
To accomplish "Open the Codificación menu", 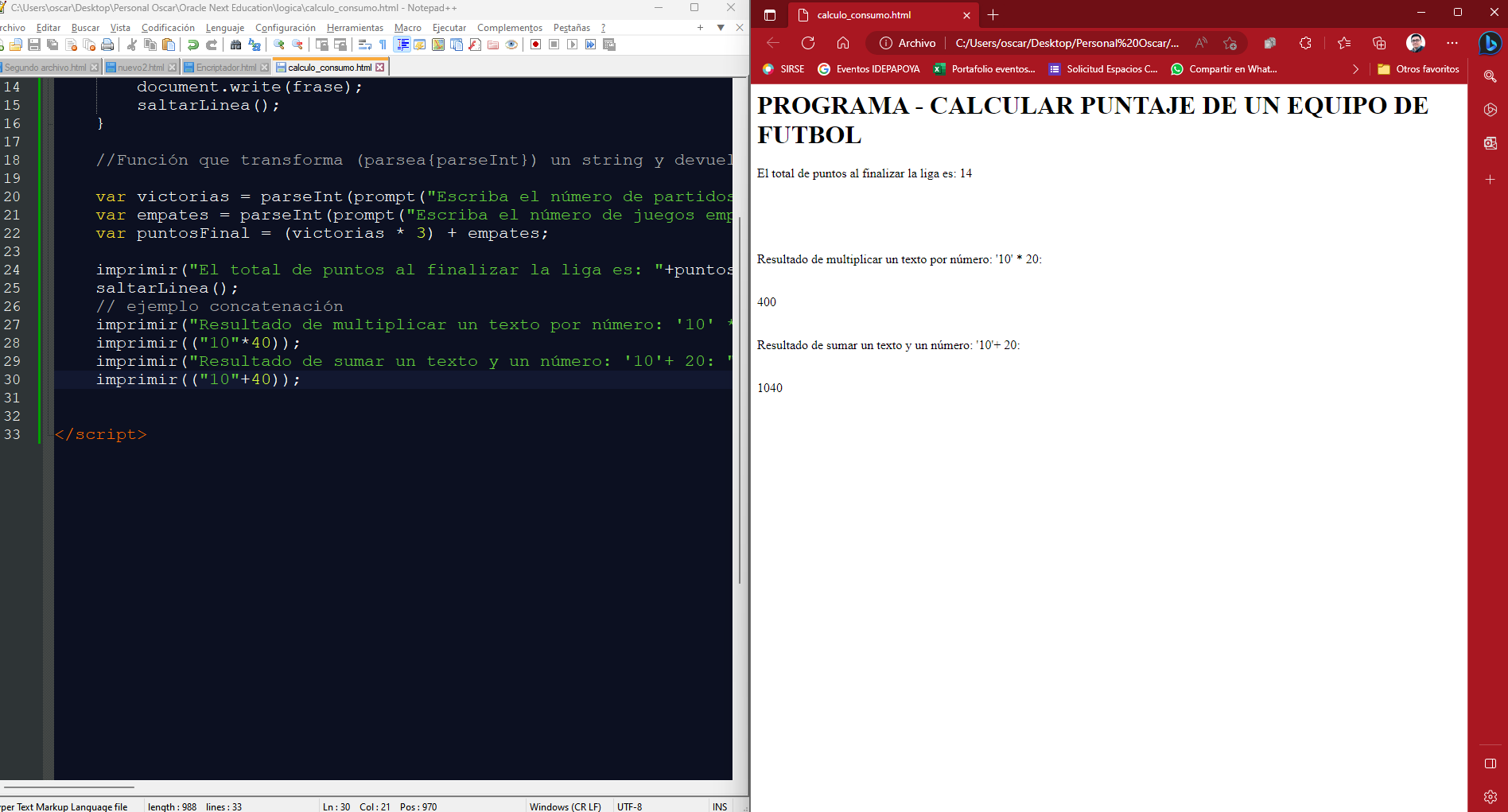I will point(168,28).
